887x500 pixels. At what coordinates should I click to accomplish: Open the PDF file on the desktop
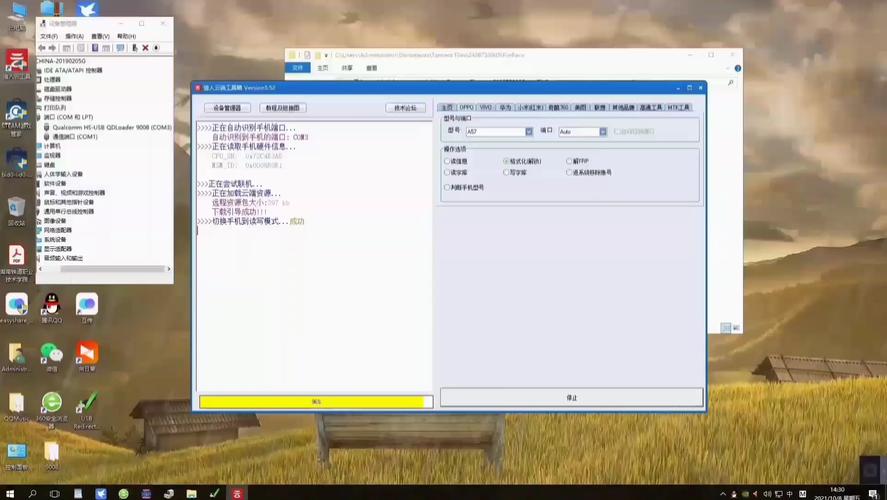16,257
